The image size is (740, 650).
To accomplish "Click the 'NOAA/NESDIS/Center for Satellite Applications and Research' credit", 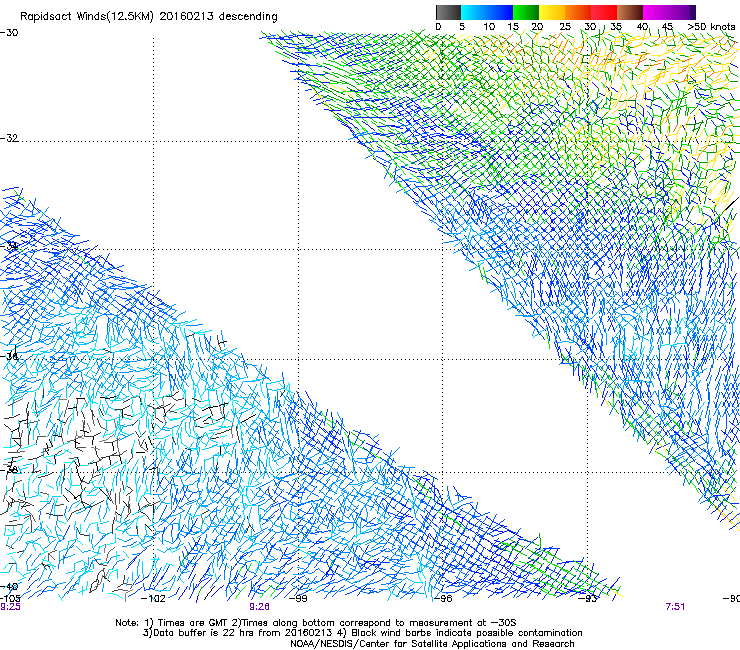I will [432, 643].
